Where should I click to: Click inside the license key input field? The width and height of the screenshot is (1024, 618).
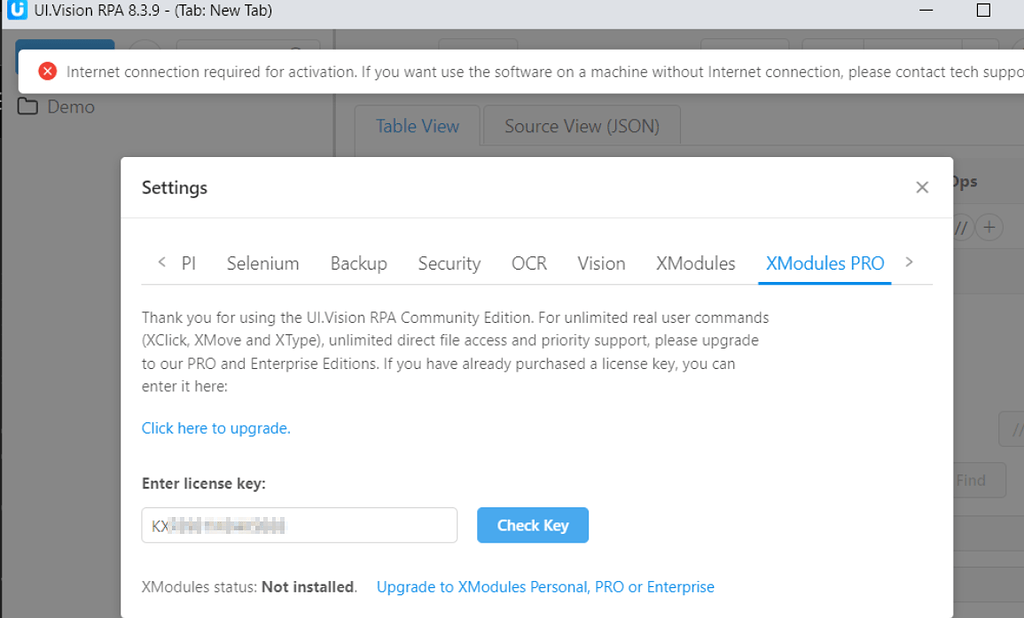[x=299, y=525]
